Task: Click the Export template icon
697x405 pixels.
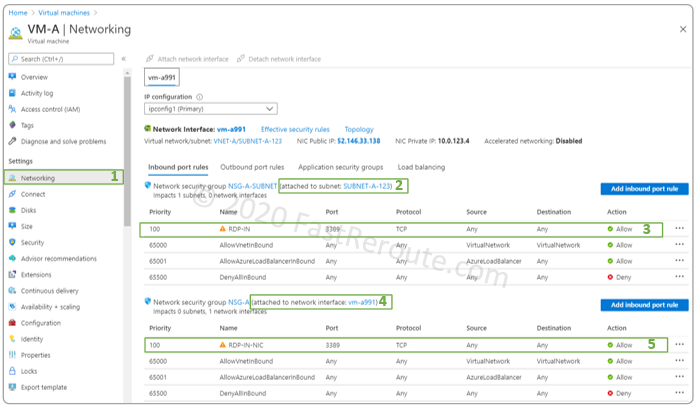Action: click(12, 387)
